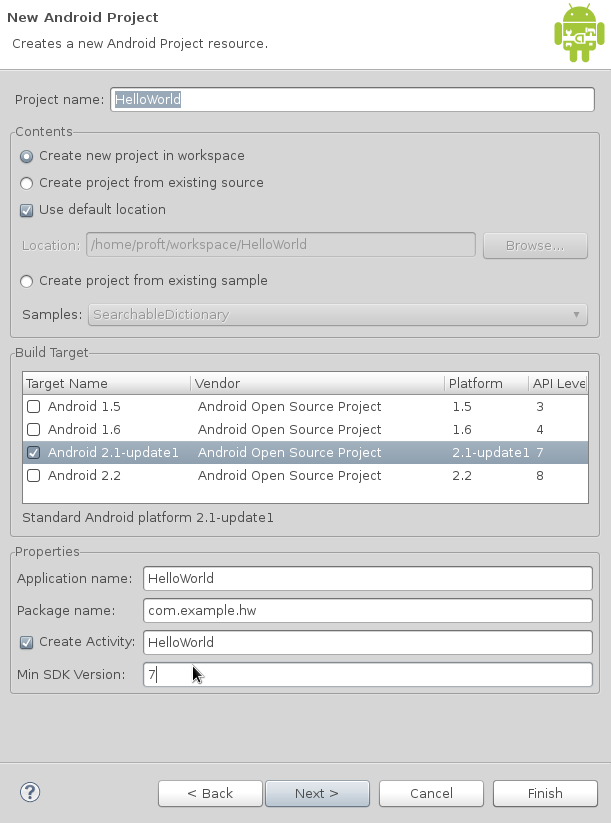
Task: Toggle the Create Activity checkbox
Action: tap(26, 642)
